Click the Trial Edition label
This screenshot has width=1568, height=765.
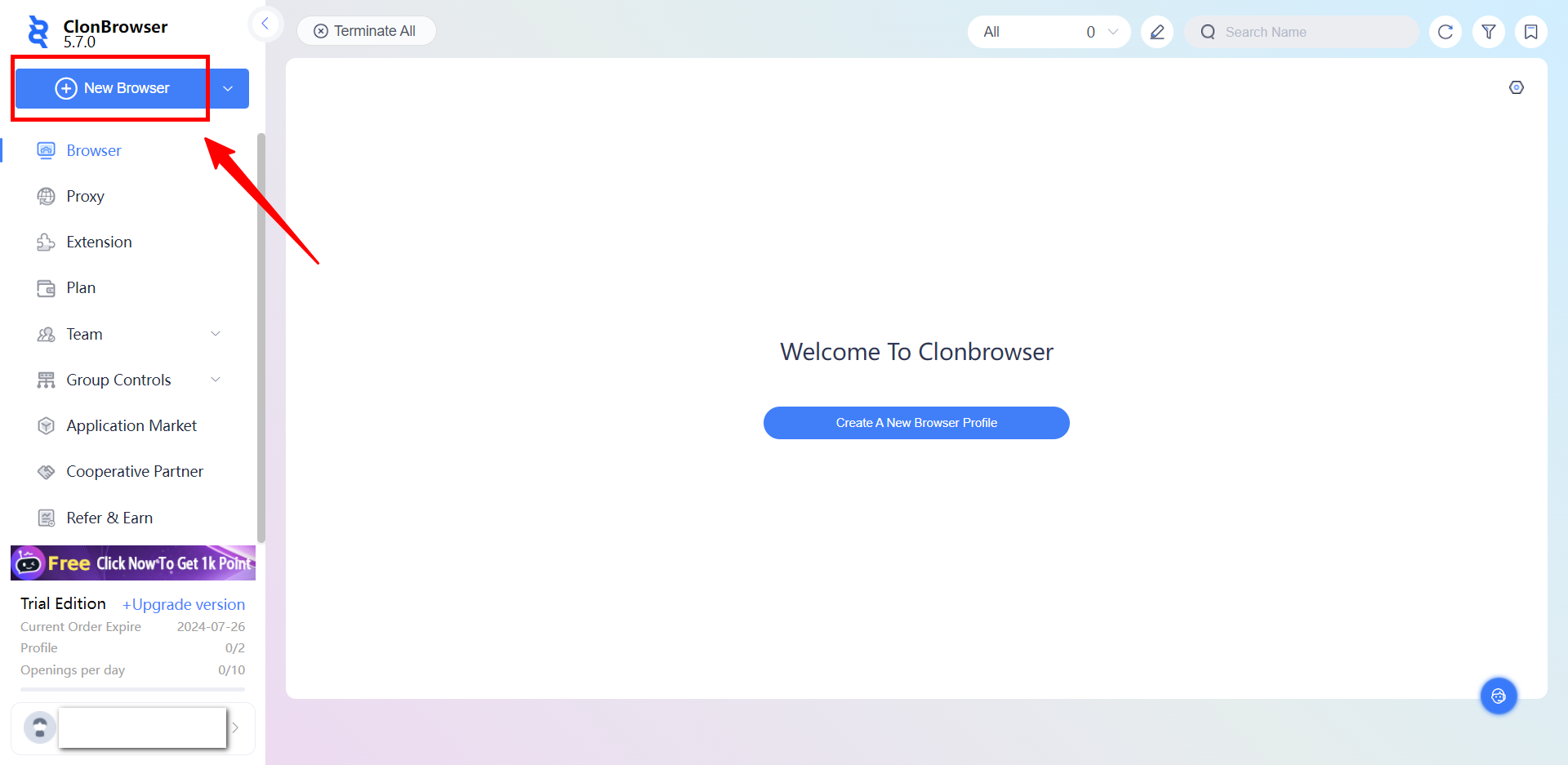63,603
